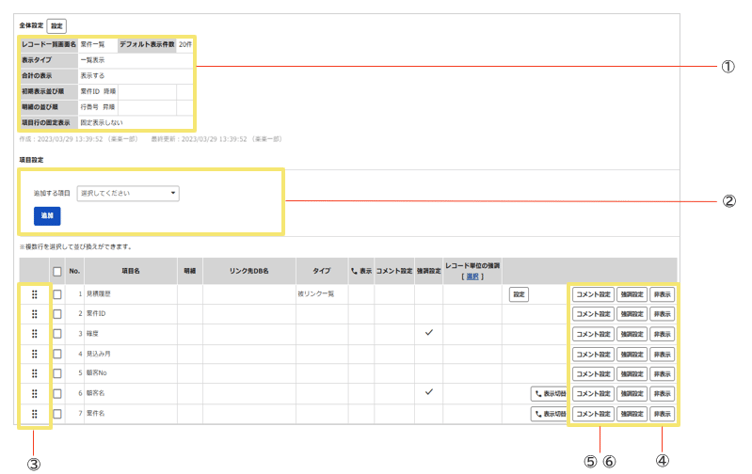Click the 見積履歴 item name cell
The image size is (752, 474).
coord(131,294)
